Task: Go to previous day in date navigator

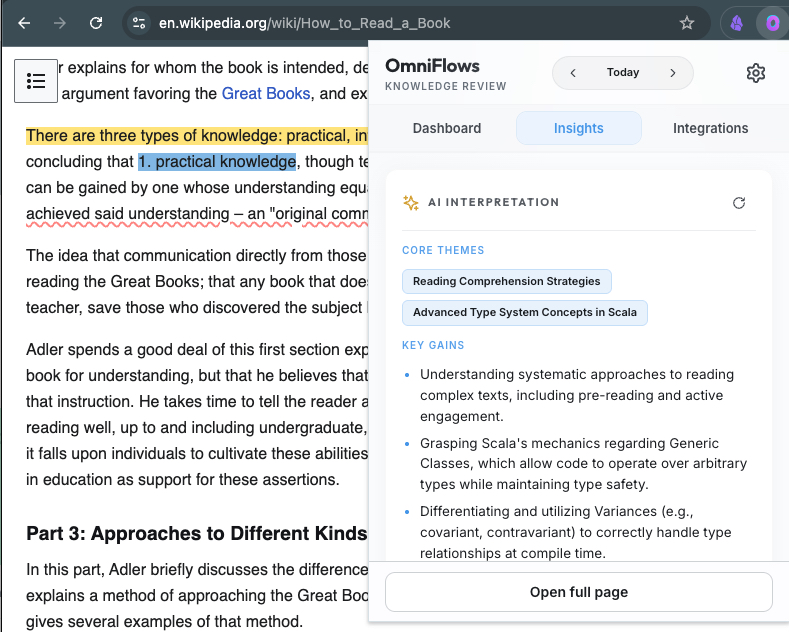Action: (x=573, y=73)
